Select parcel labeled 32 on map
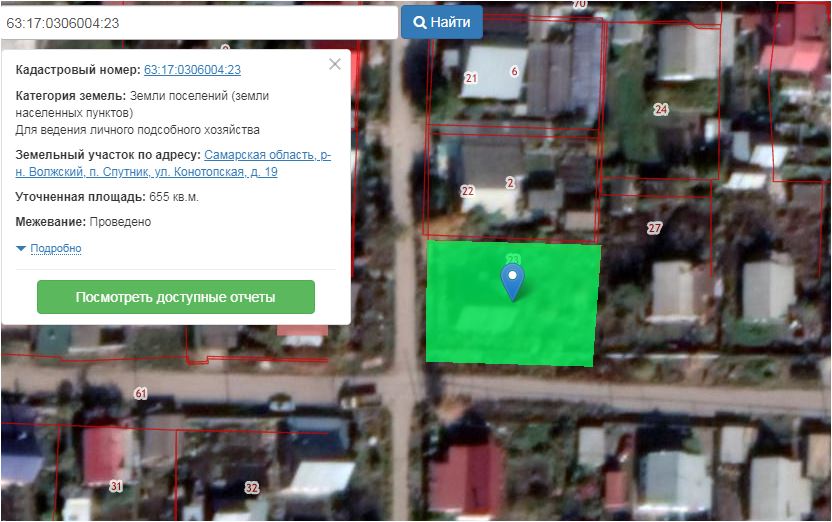The height and width of the screenshot is (522, 832). click(252, 488)
